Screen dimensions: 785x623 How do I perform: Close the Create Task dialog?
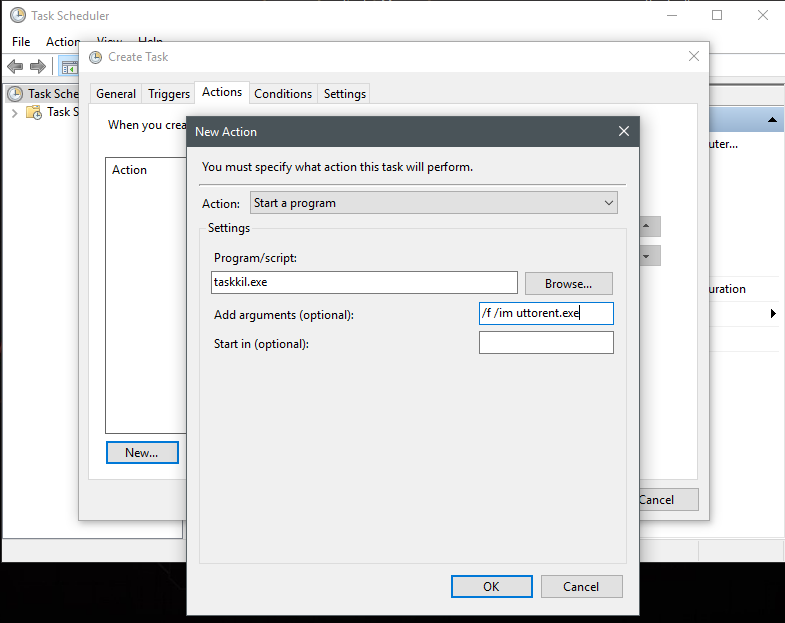[694, 56]
